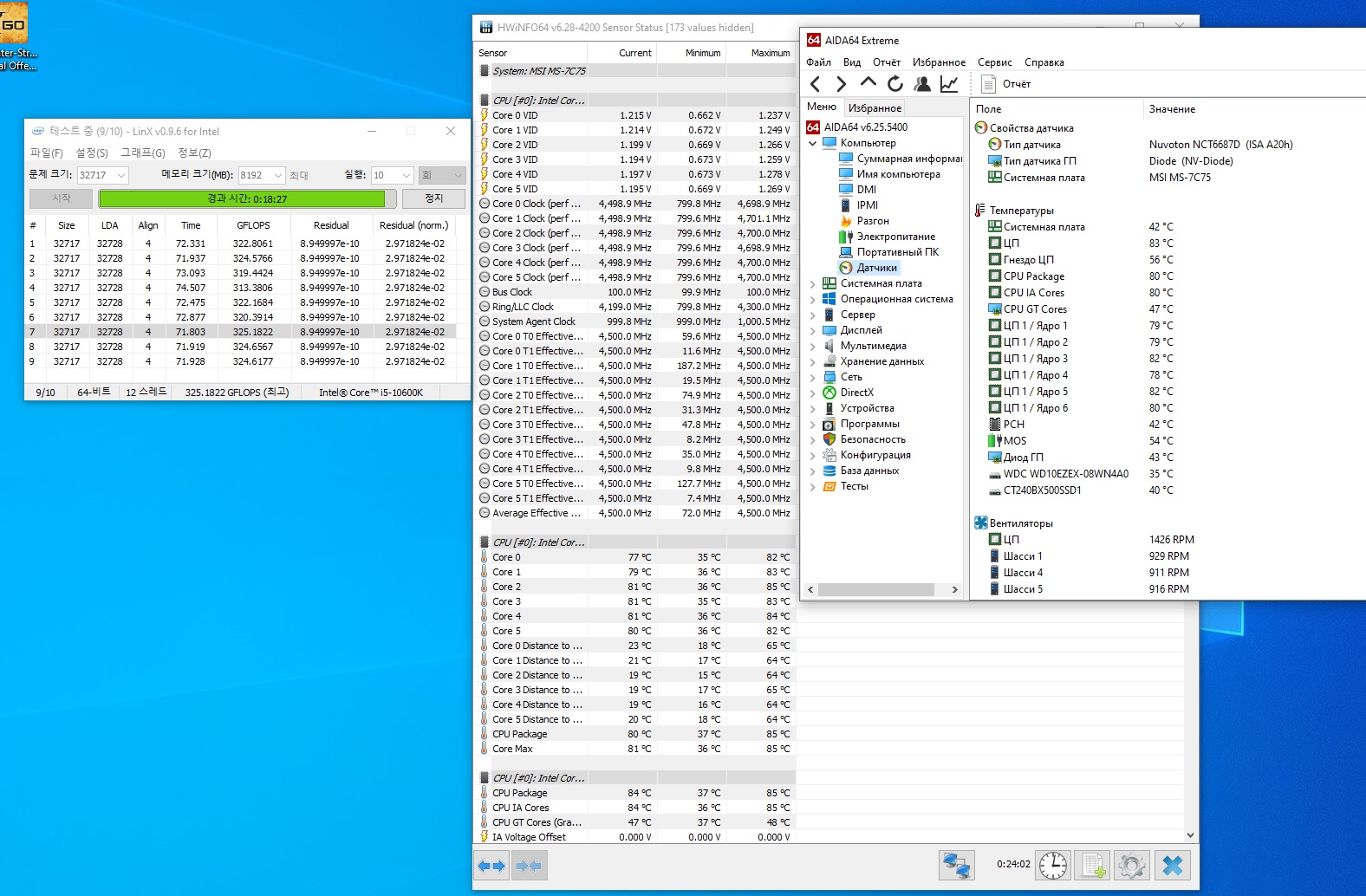Open Суммарная информация in the AIDA64 tree
The image size is (1366, 896).
pos(901,159)
